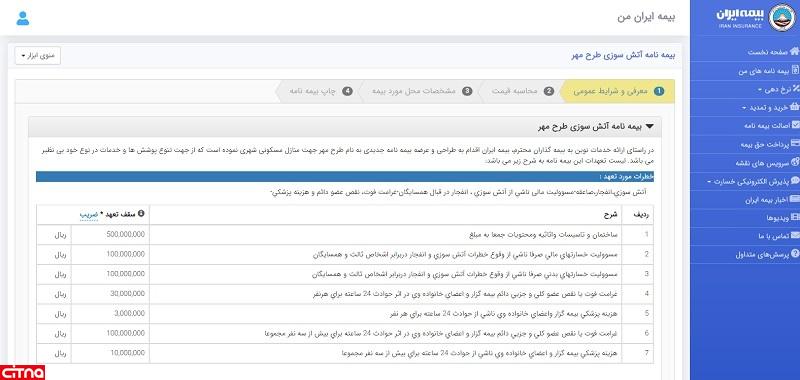Click the 500,000,000 amount cell
The width and height of the screenshot is (800, 380).
point(110,235)
